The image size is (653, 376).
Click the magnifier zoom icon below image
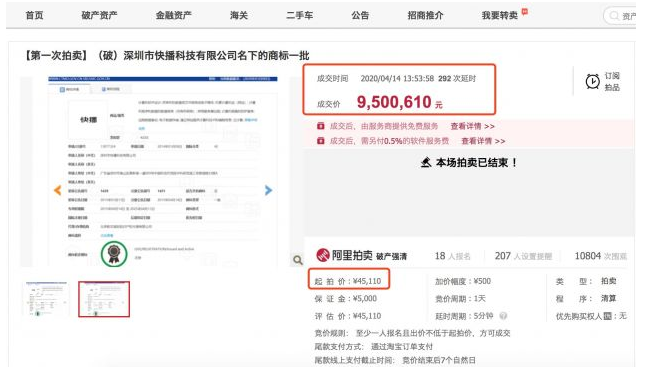tap(297, 260)
